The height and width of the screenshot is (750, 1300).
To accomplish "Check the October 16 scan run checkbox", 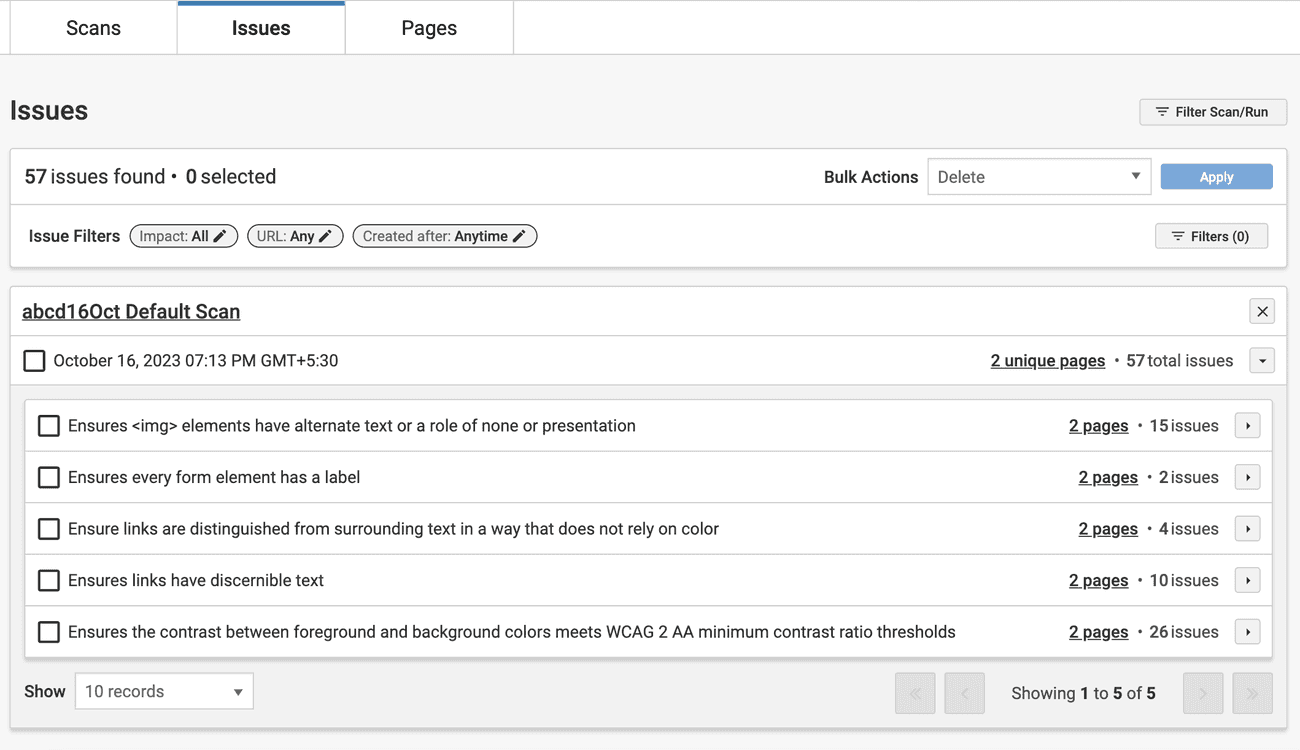I will [x=34, y=360].
